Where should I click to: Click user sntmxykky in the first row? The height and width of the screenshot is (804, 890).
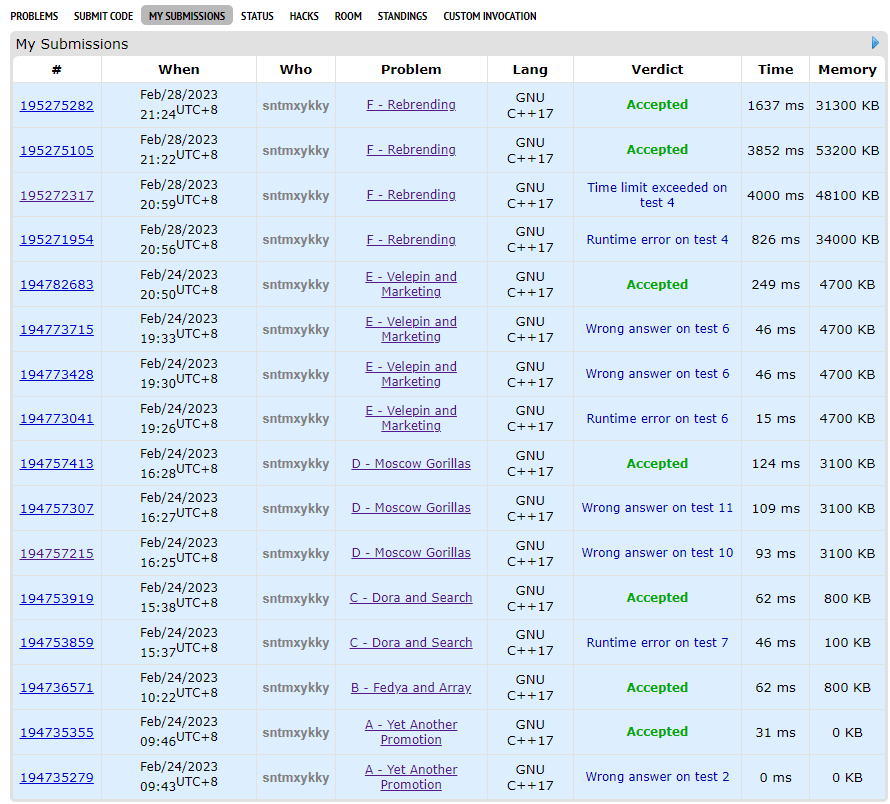click(x=295, y=106)
